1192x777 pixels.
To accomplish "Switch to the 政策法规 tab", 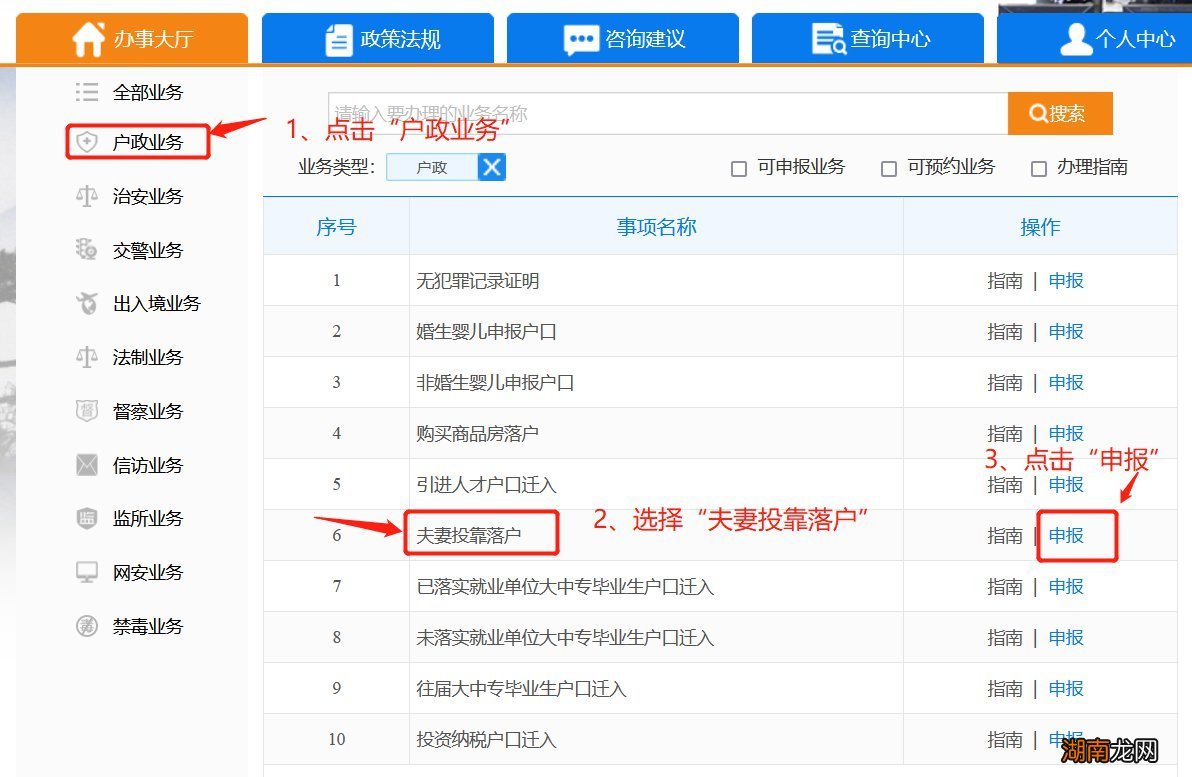I will click(378, 37).
